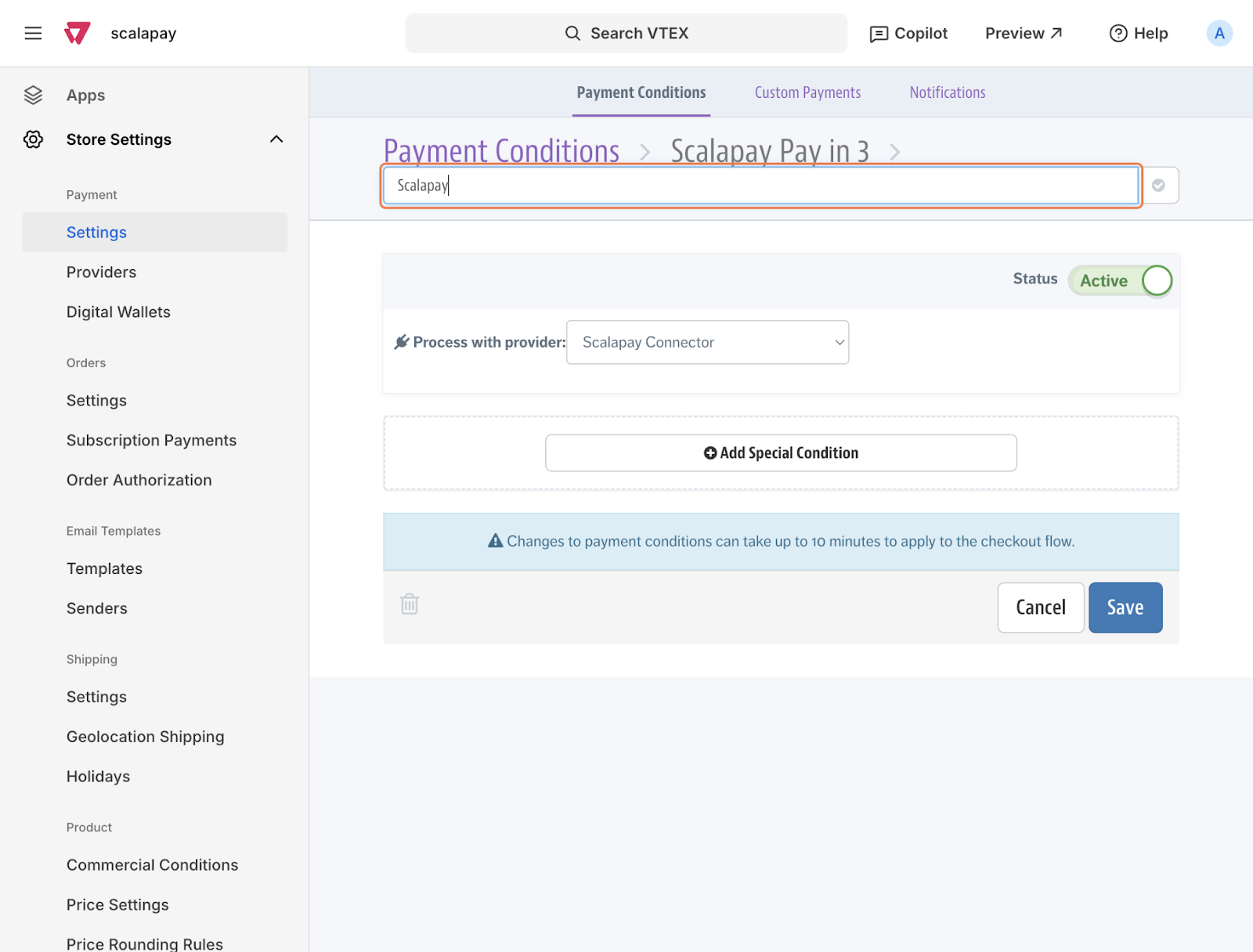The image size is (1253, 952).
Task: Click the Search VTEX field
Action: click(x=626, y=33)
